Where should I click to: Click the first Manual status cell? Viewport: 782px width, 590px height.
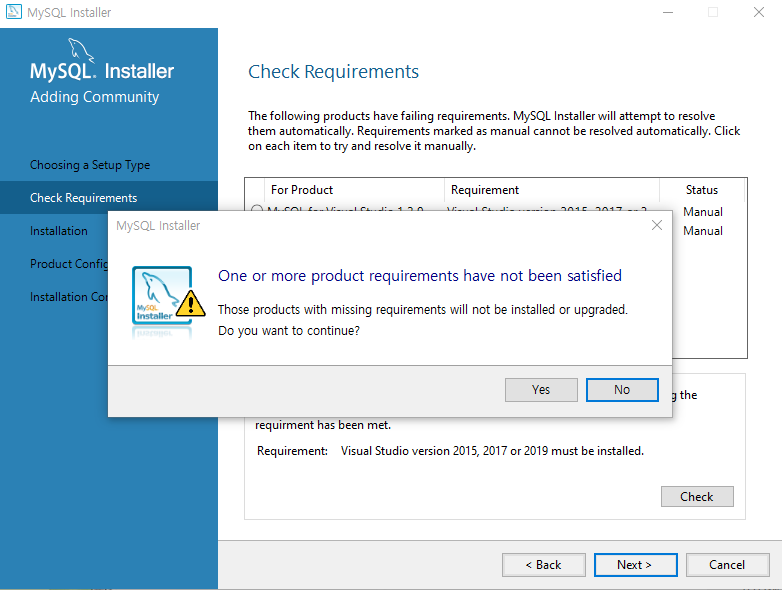coord(703,212)
